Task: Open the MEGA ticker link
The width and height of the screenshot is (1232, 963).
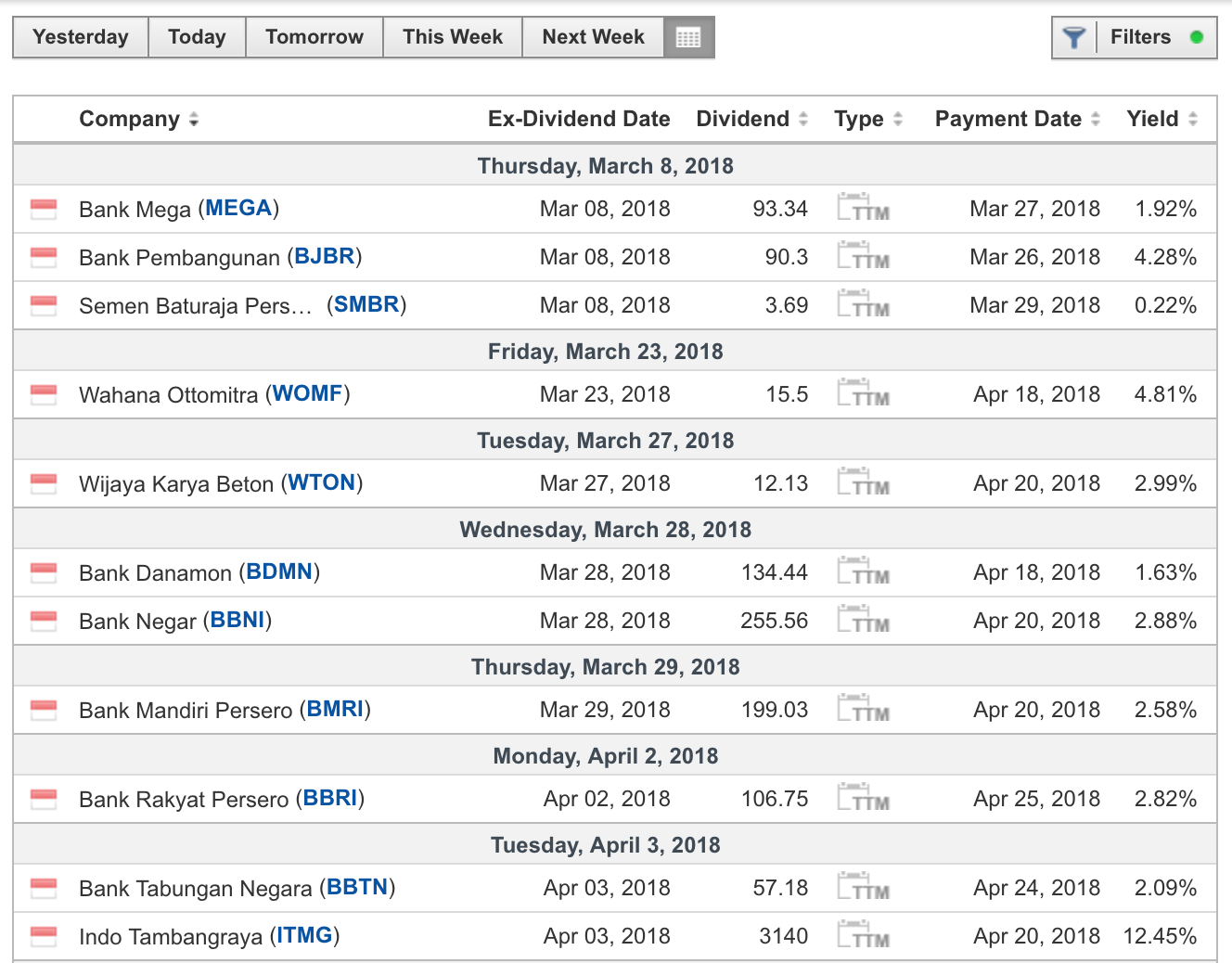Action: click(x=238, y=208)
